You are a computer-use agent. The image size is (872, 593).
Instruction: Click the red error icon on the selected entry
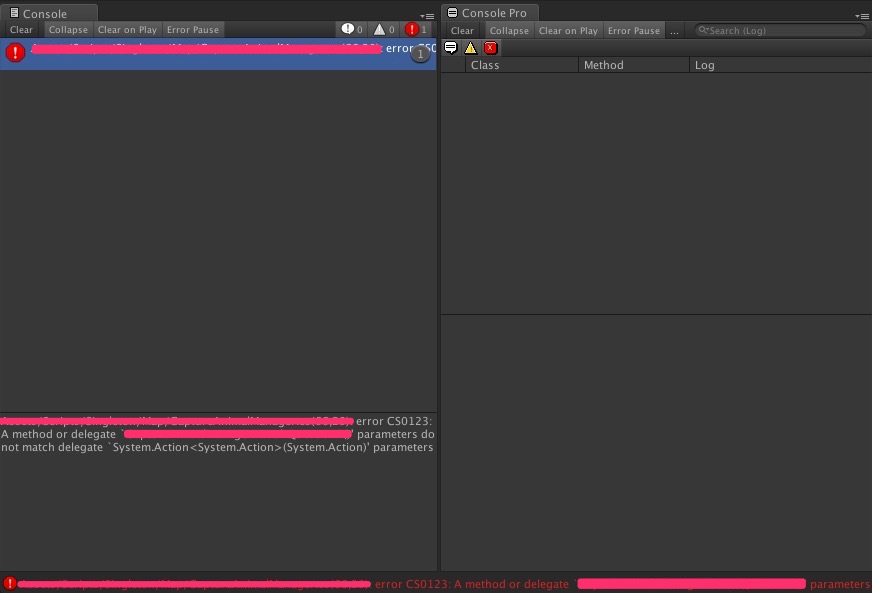pos(15,52)
